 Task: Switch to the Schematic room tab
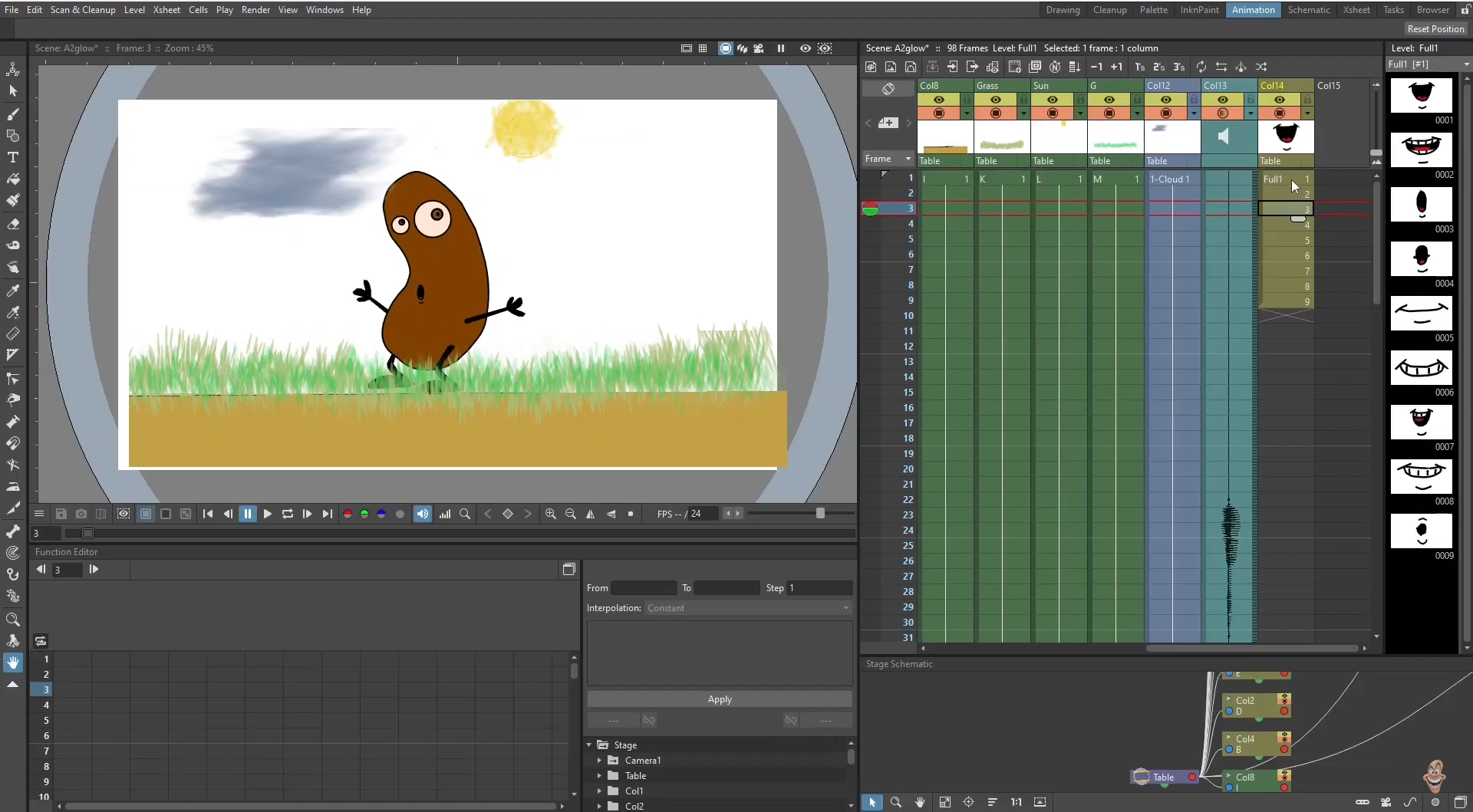click(x=1308, y=10)
